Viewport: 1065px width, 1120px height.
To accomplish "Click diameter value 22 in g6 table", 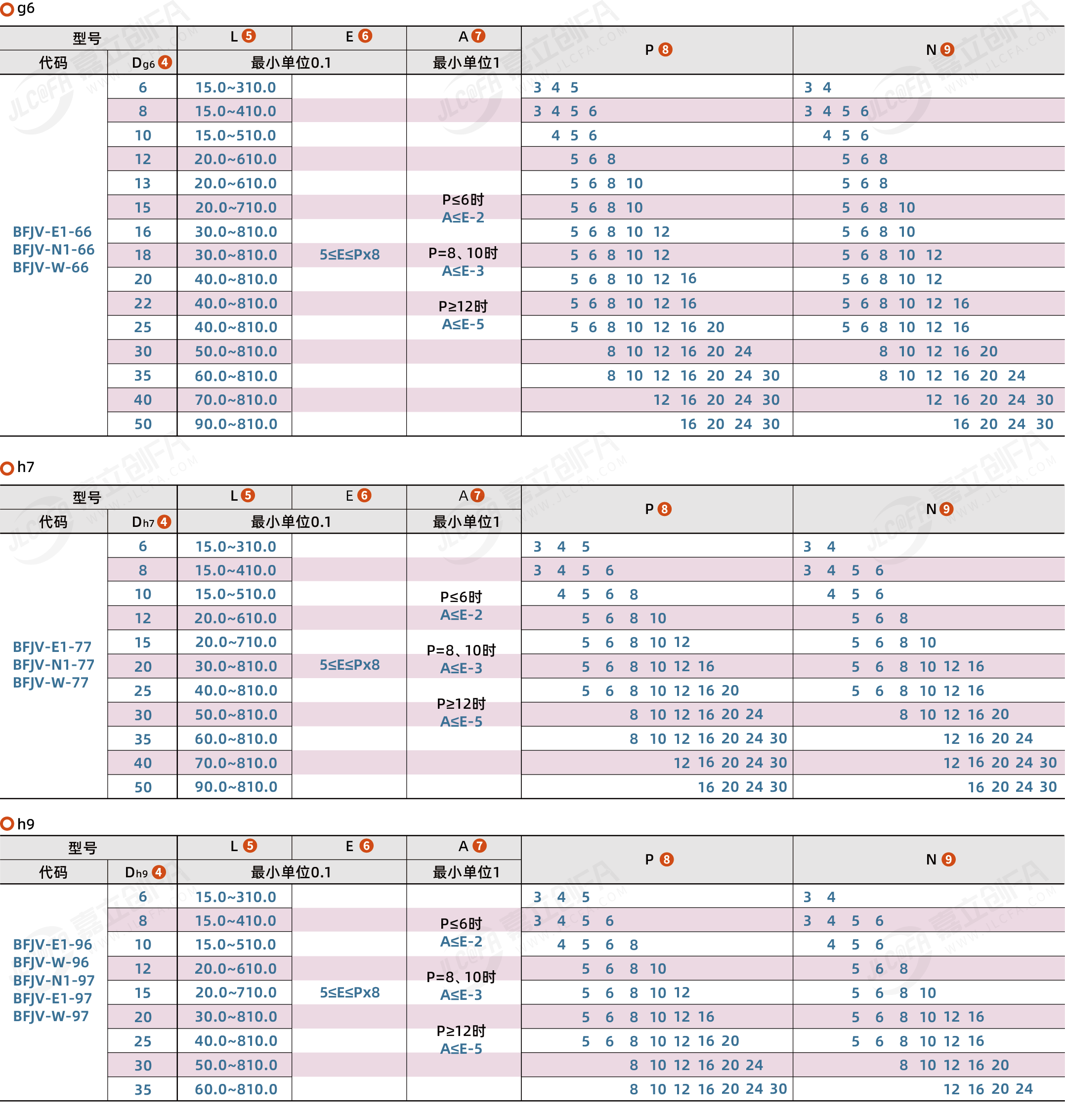I will click(x=142, y=303).
